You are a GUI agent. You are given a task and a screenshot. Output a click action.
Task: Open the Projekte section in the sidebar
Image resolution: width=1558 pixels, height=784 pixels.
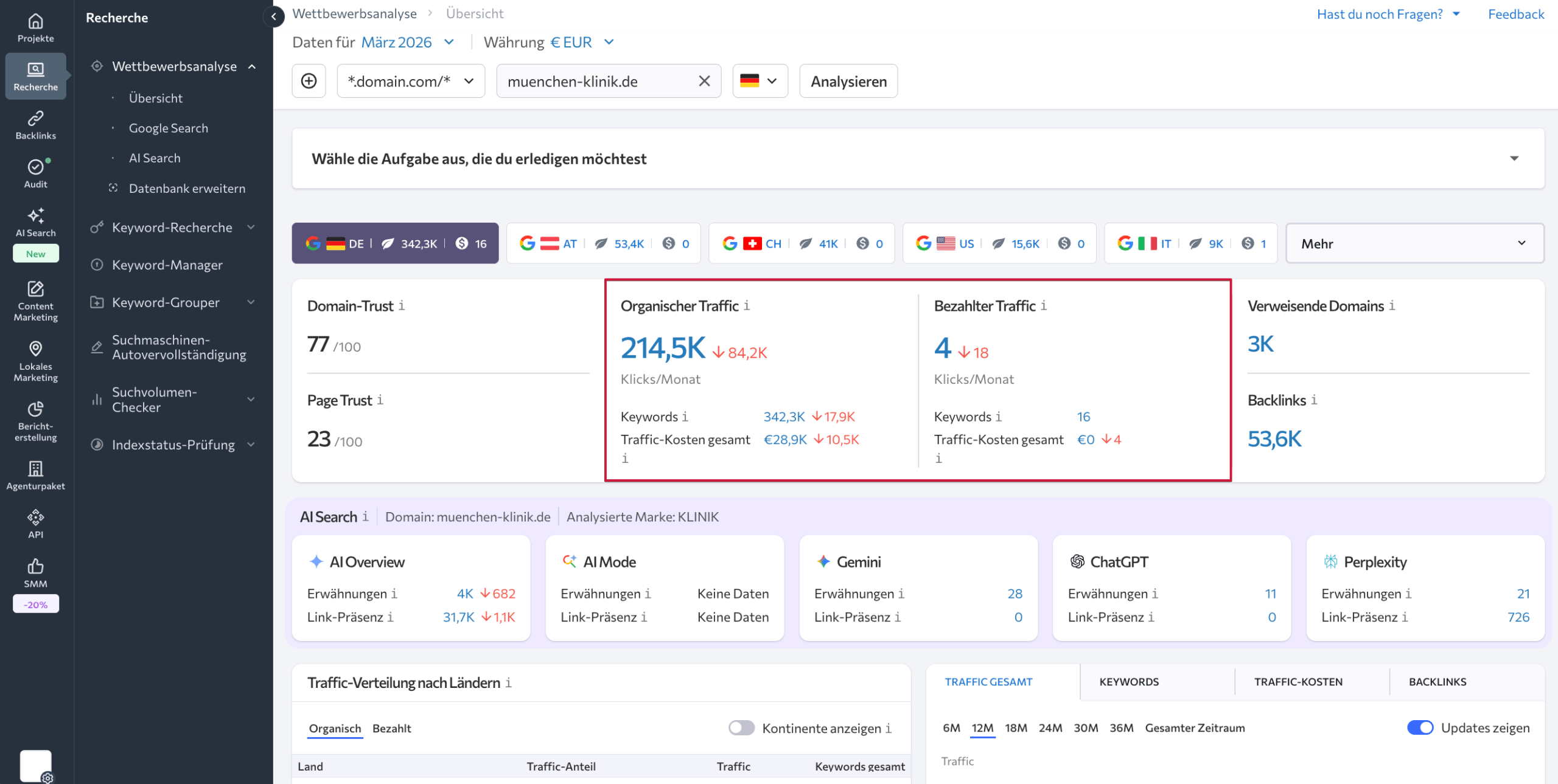pos(35,27)
